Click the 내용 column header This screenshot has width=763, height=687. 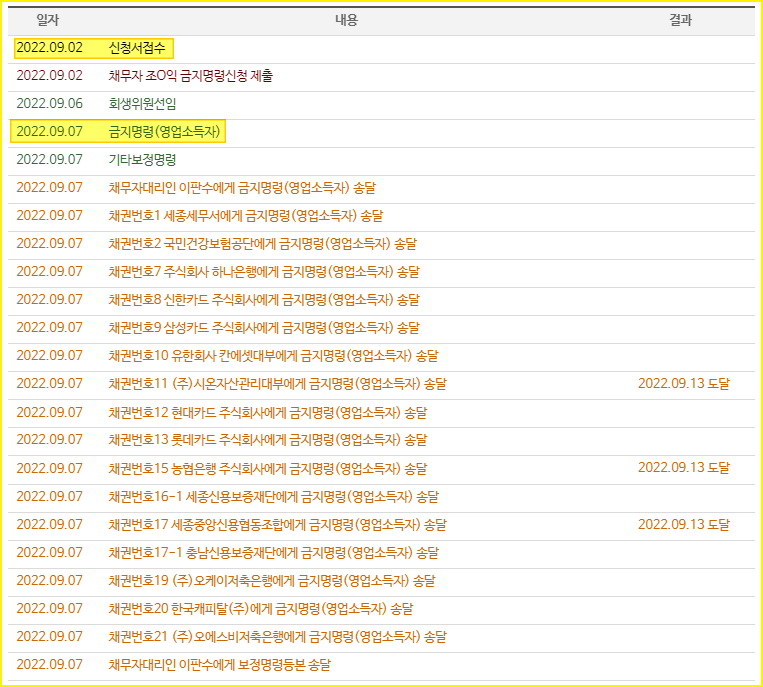(x=346, y=20)
